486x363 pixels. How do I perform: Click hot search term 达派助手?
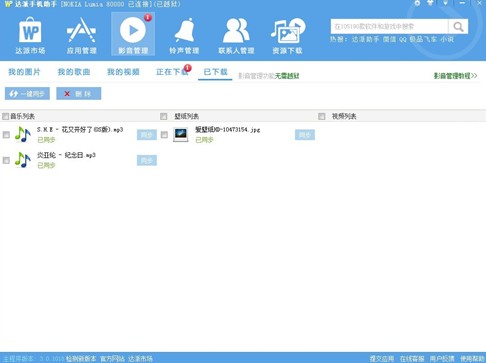tap(365, 39)
